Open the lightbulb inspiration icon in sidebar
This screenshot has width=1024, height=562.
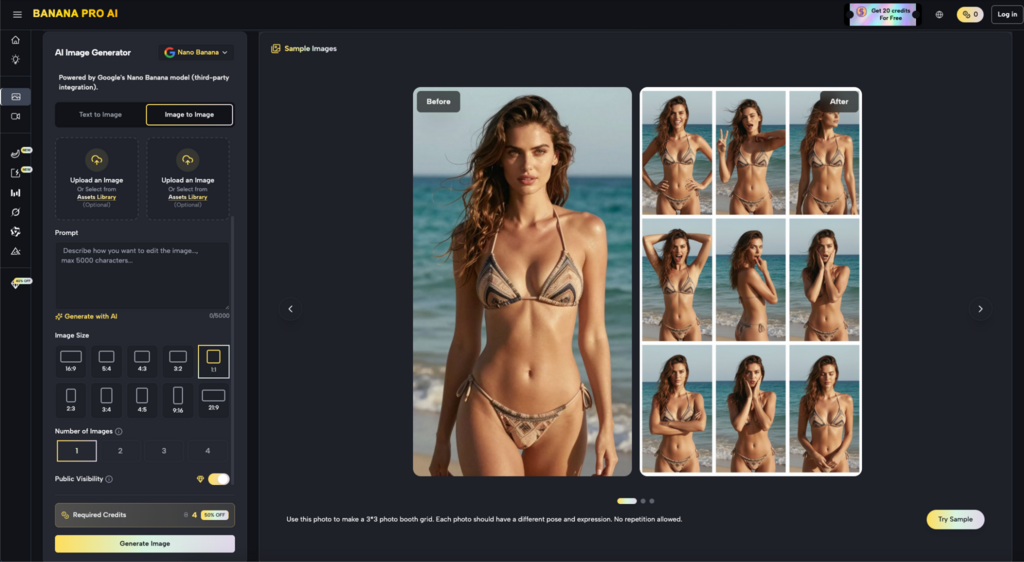point(15,60)
